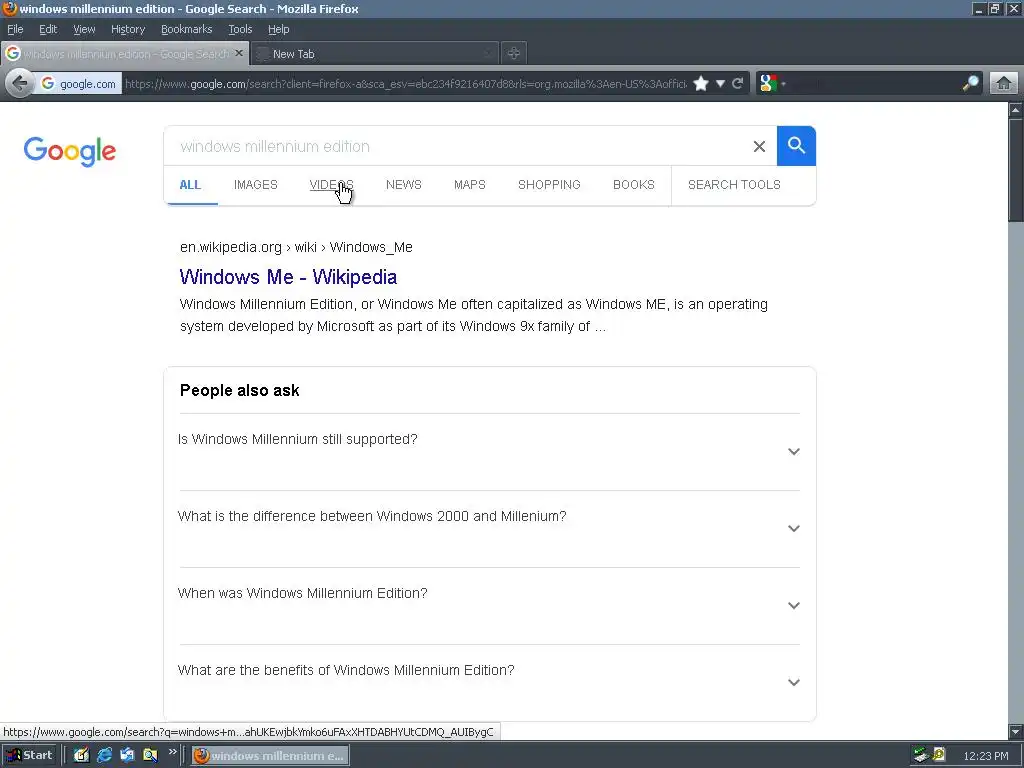Click the address bar URL field
The height and width of the screenshot is (768, 1024).
(x=405, y=84)
